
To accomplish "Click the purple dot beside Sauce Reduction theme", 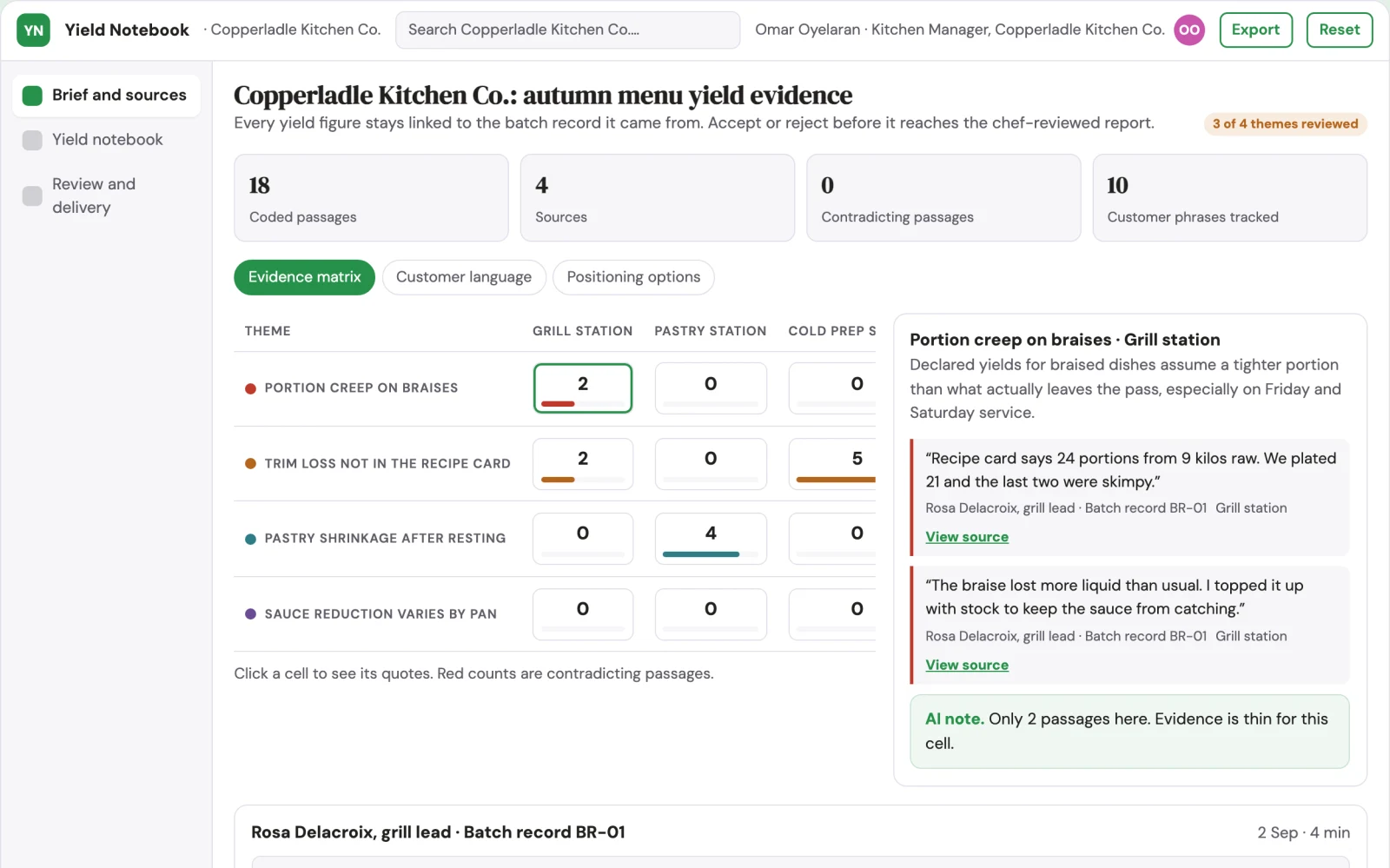I will 250,613.
